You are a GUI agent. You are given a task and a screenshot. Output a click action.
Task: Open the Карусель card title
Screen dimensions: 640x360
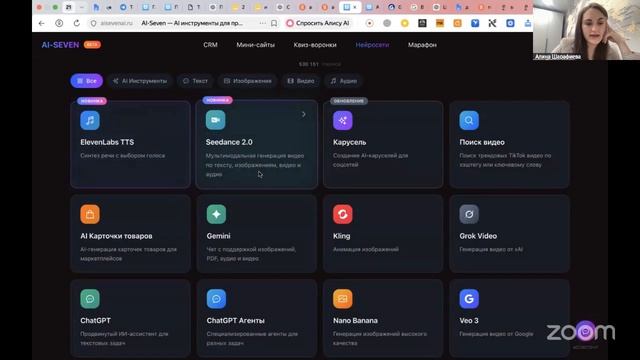[349, 142]
